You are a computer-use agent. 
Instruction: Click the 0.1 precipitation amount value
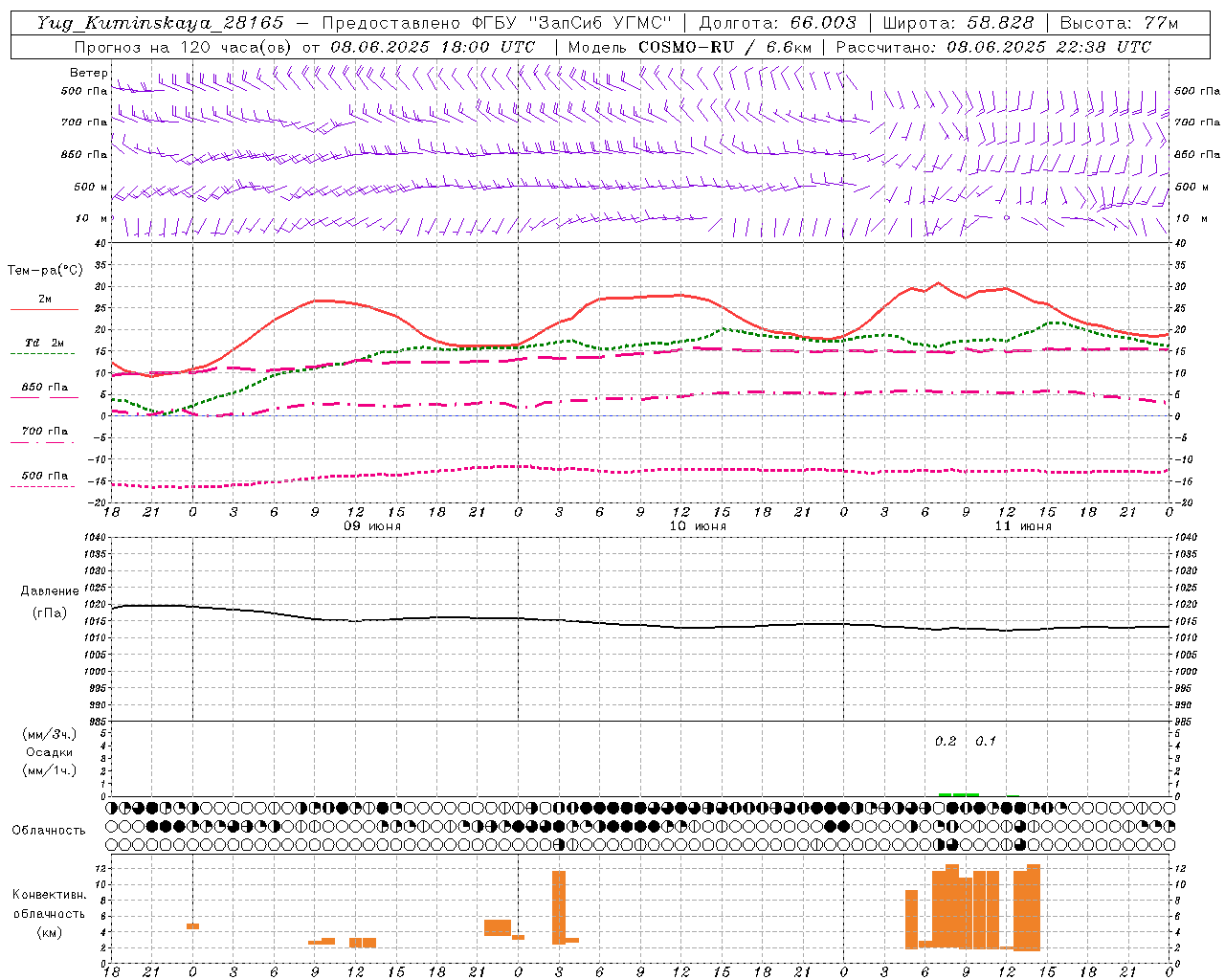[986, 742]
